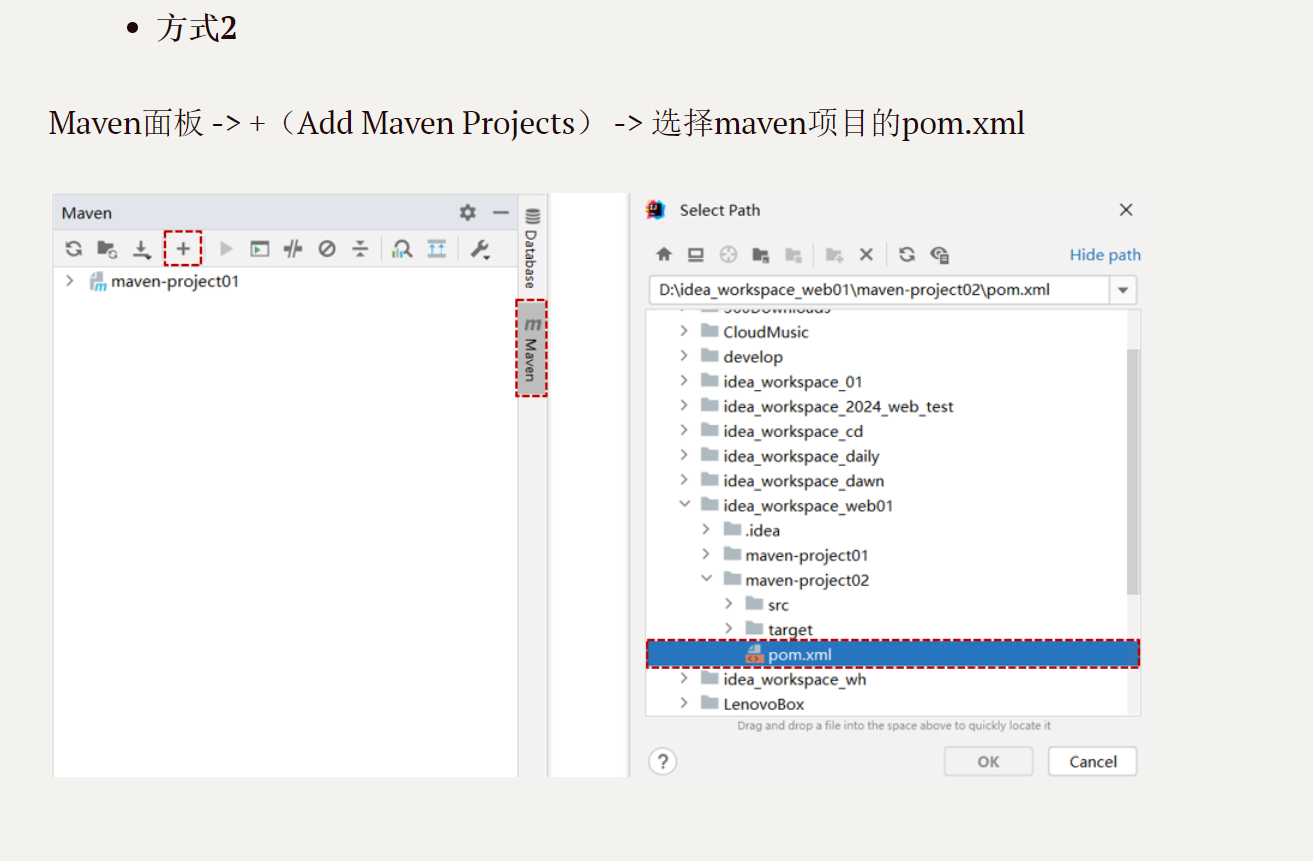
Task: Toggle Skip Tests mode
Action: coord(327,249)
